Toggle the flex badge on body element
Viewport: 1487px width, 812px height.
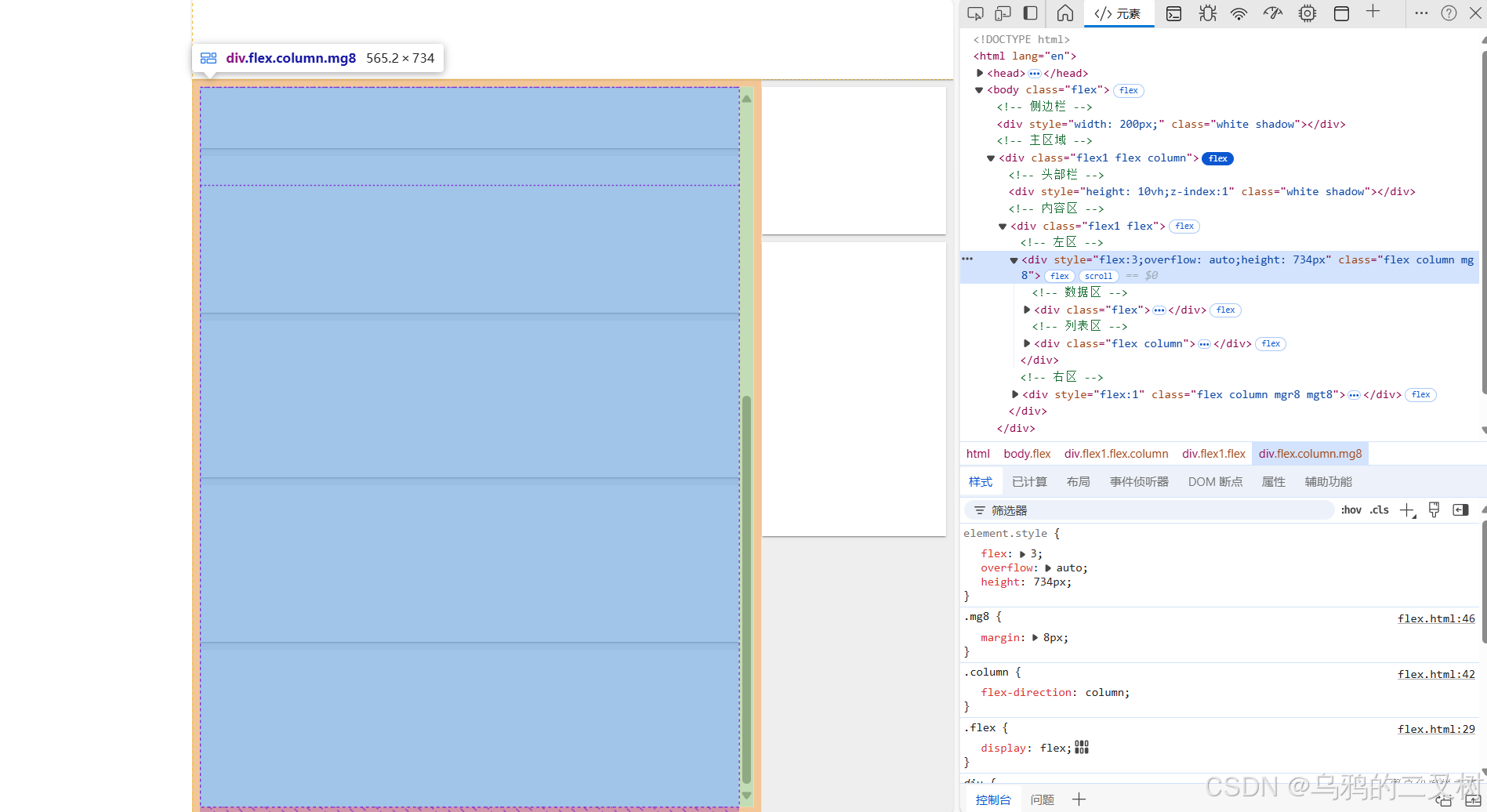pos(1128,90)
